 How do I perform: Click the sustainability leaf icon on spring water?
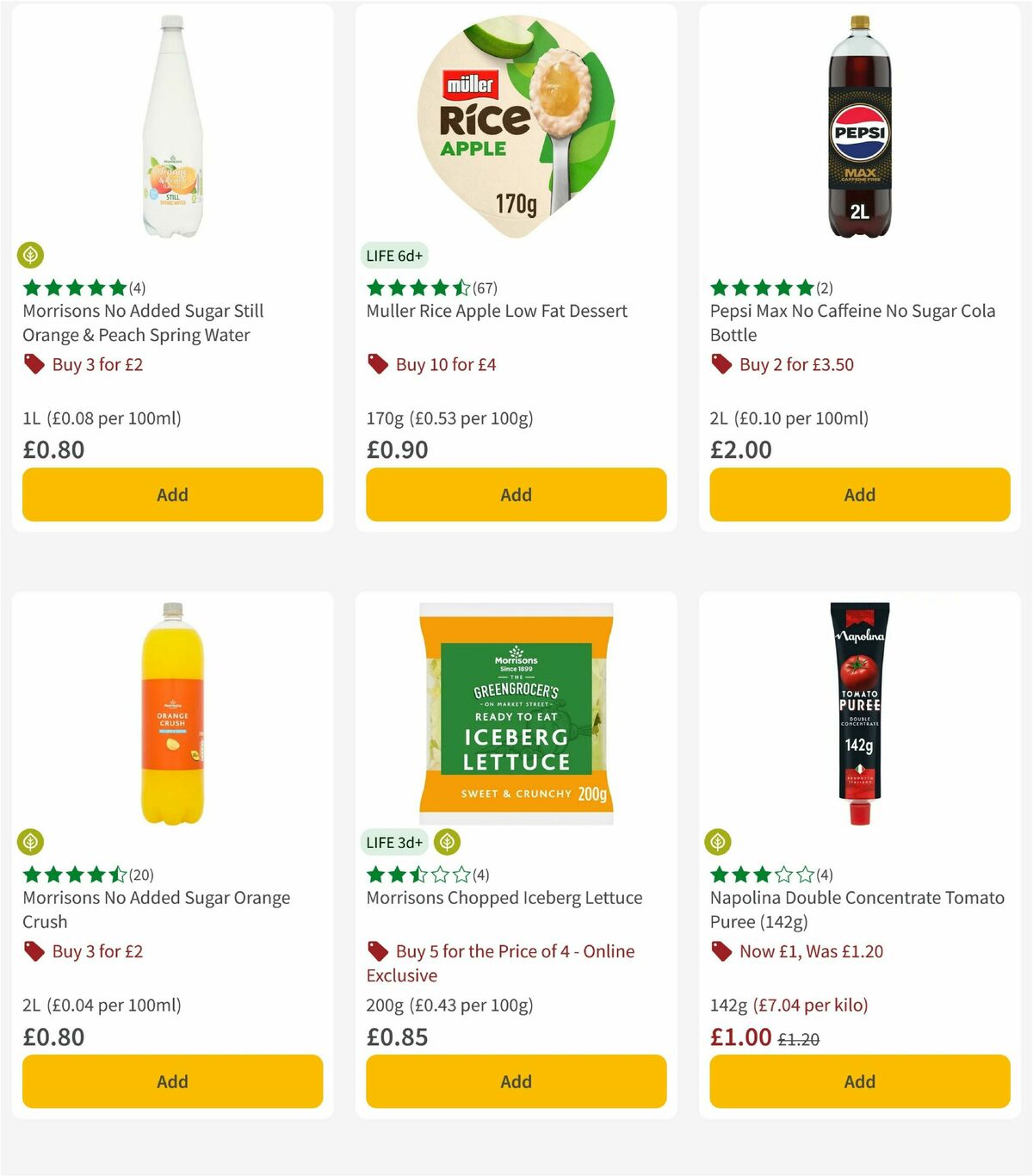pyautogui.click(x=32, y=255)
